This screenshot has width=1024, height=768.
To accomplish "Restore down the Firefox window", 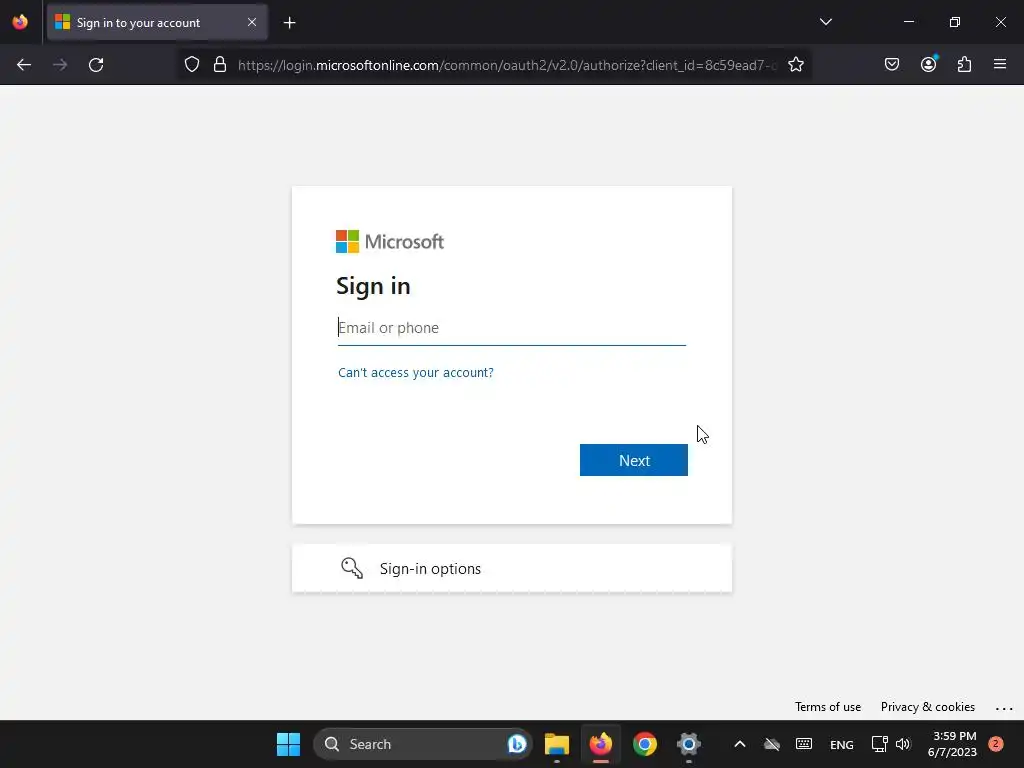I will tap(955, 22).
